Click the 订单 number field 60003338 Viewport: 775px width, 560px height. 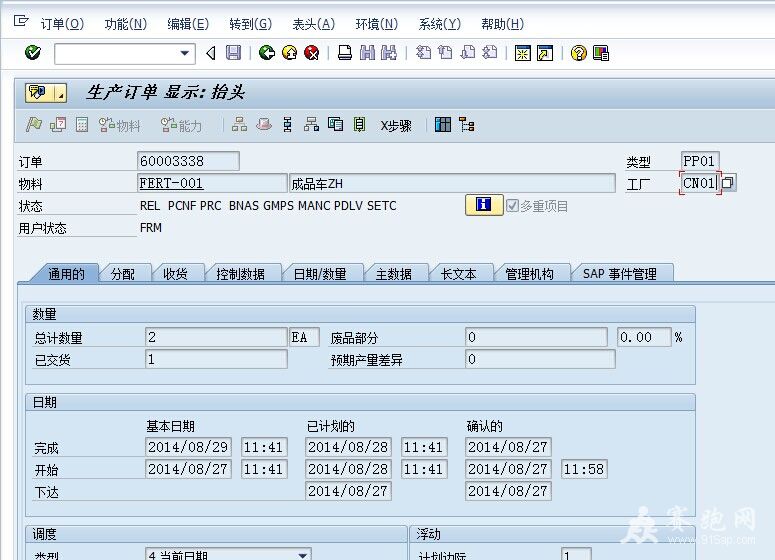click(x=188, y=161)
